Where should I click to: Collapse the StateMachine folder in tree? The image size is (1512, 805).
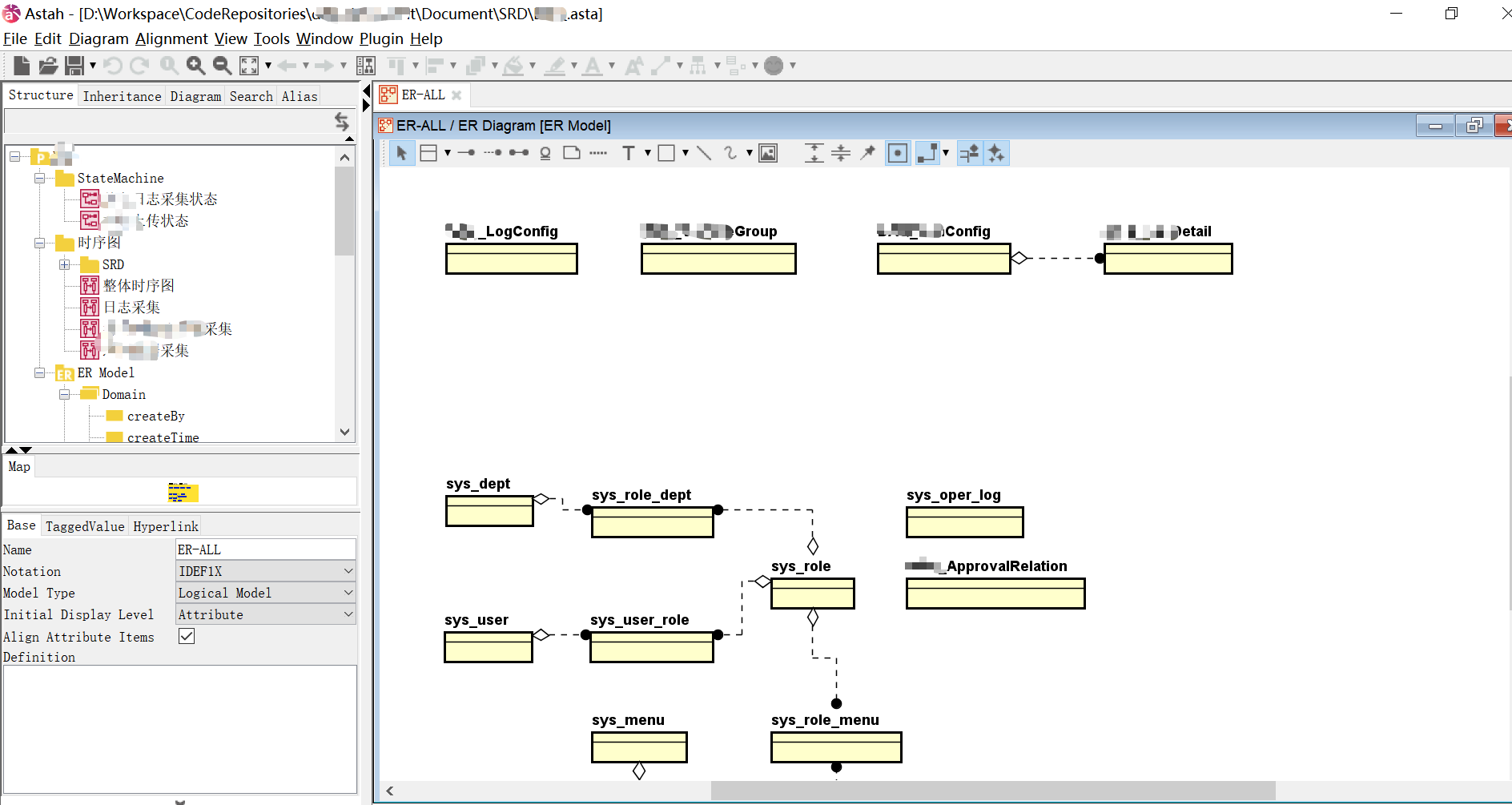tap(39, 178)
